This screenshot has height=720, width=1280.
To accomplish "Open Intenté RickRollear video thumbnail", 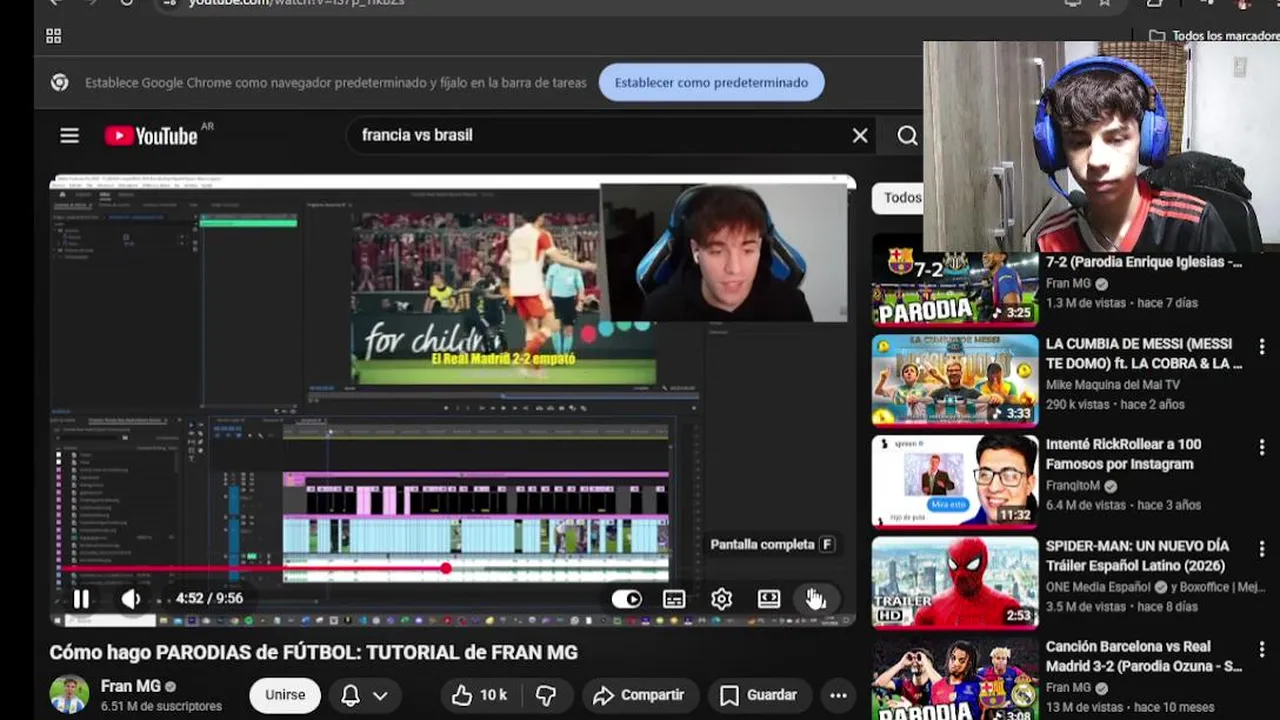I will point(955,482).
